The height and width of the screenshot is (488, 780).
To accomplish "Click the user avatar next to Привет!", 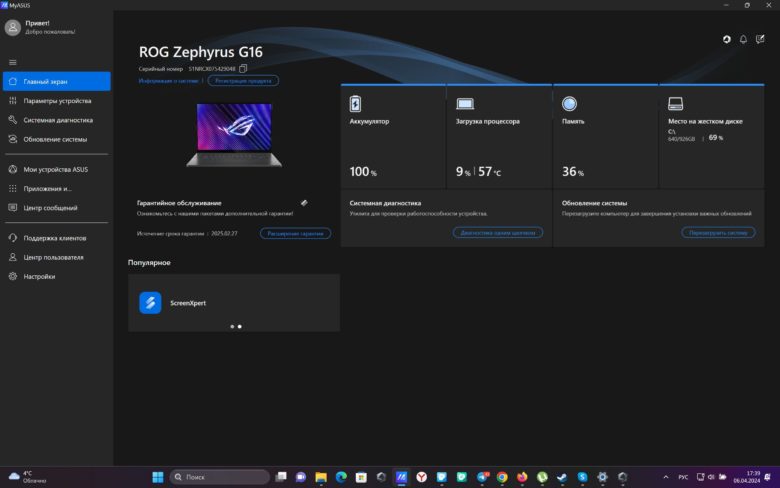I will [x=12, y=27].
